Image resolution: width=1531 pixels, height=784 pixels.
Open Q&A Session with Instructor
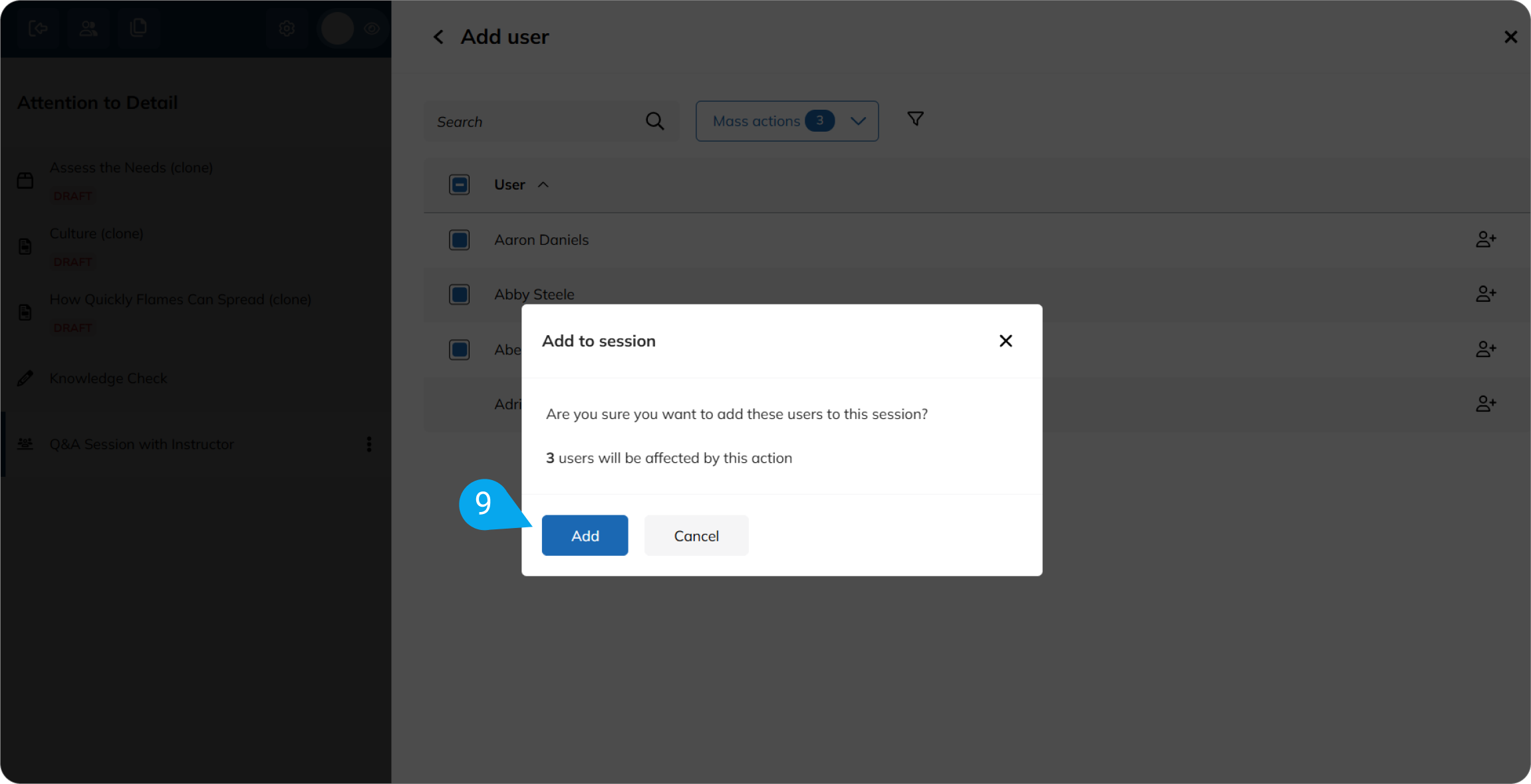coord(141,444)
